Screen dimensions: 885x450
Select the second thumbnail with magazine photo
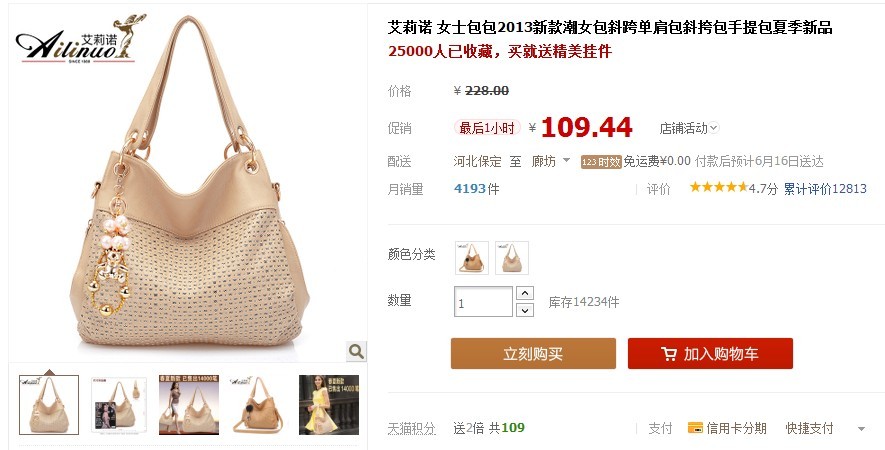(119, 405)
